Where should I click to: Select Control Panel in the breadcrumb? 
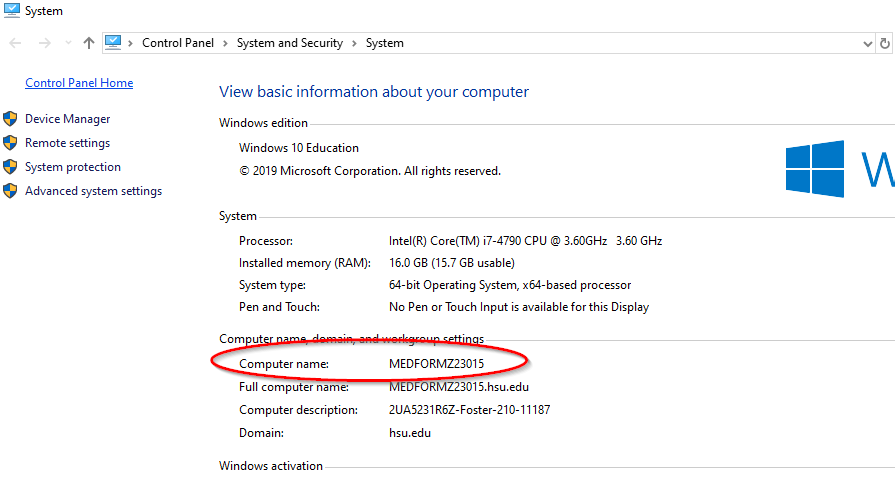point(178,43)
